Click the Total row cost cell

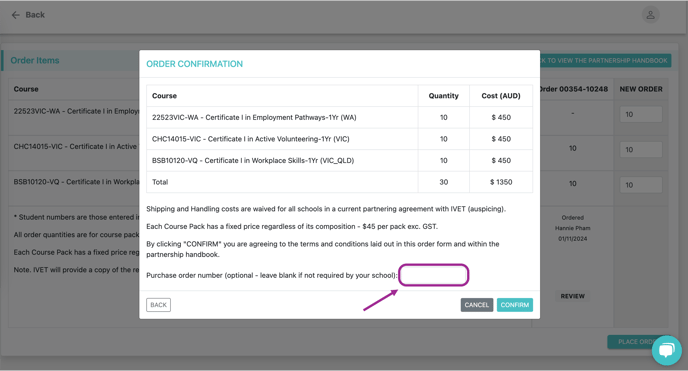pos(501,182)
